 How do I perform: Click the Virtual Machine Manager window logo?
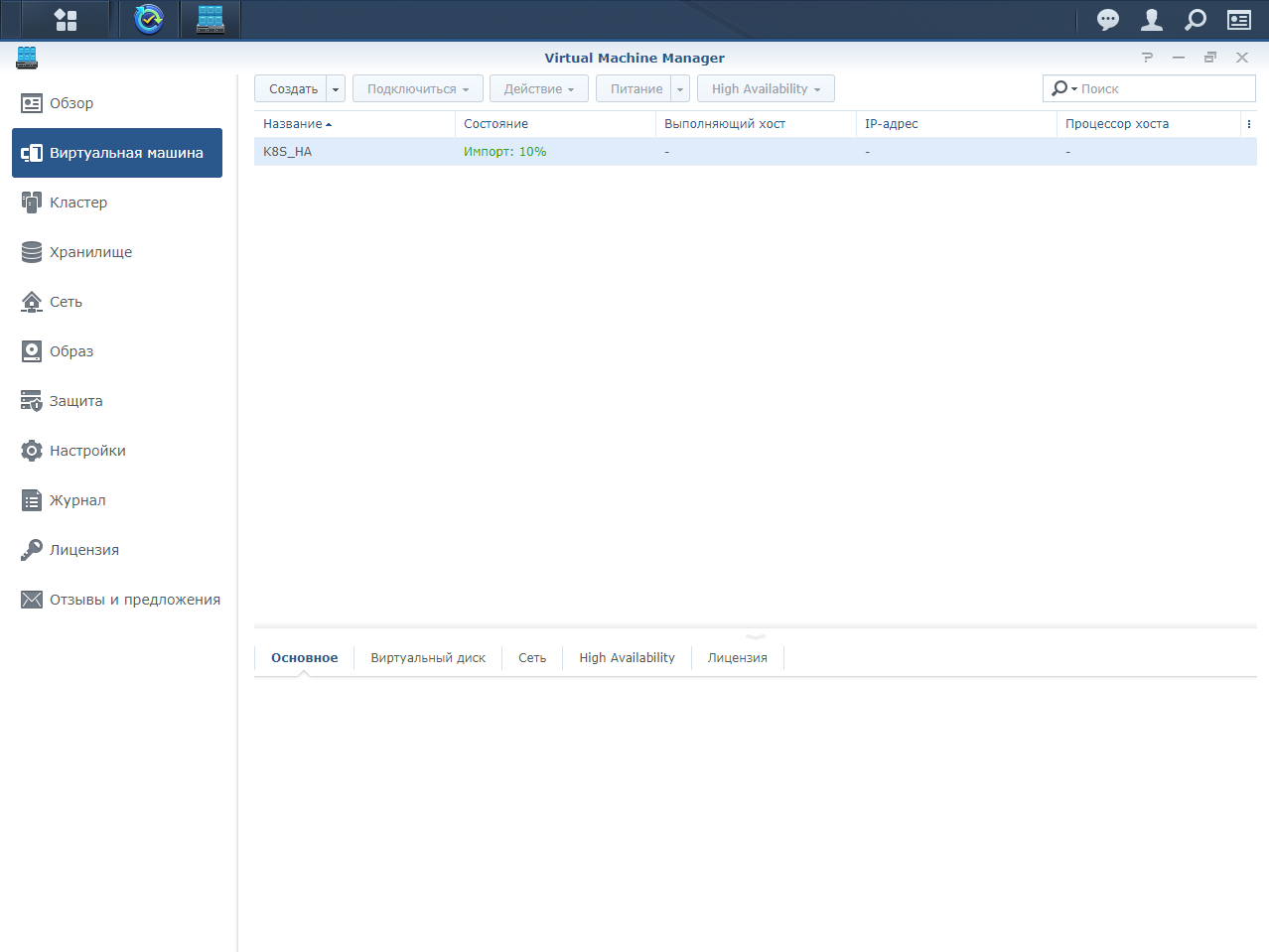(x=27, y=58)
